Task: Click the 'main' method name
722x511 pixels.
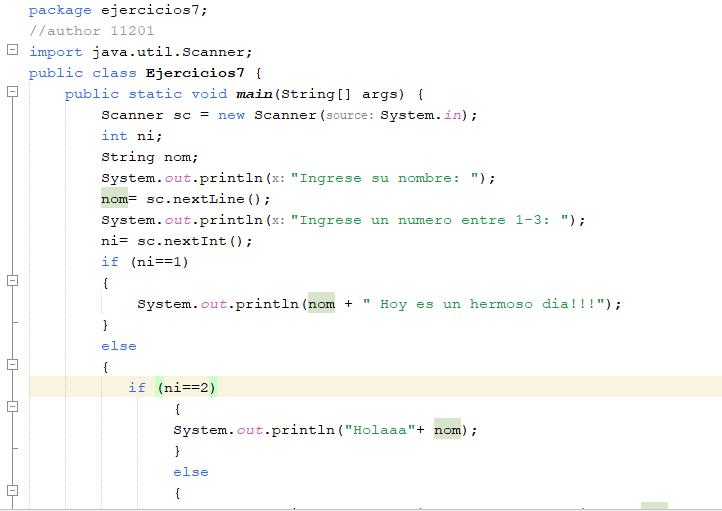Action: click(254, 94)
